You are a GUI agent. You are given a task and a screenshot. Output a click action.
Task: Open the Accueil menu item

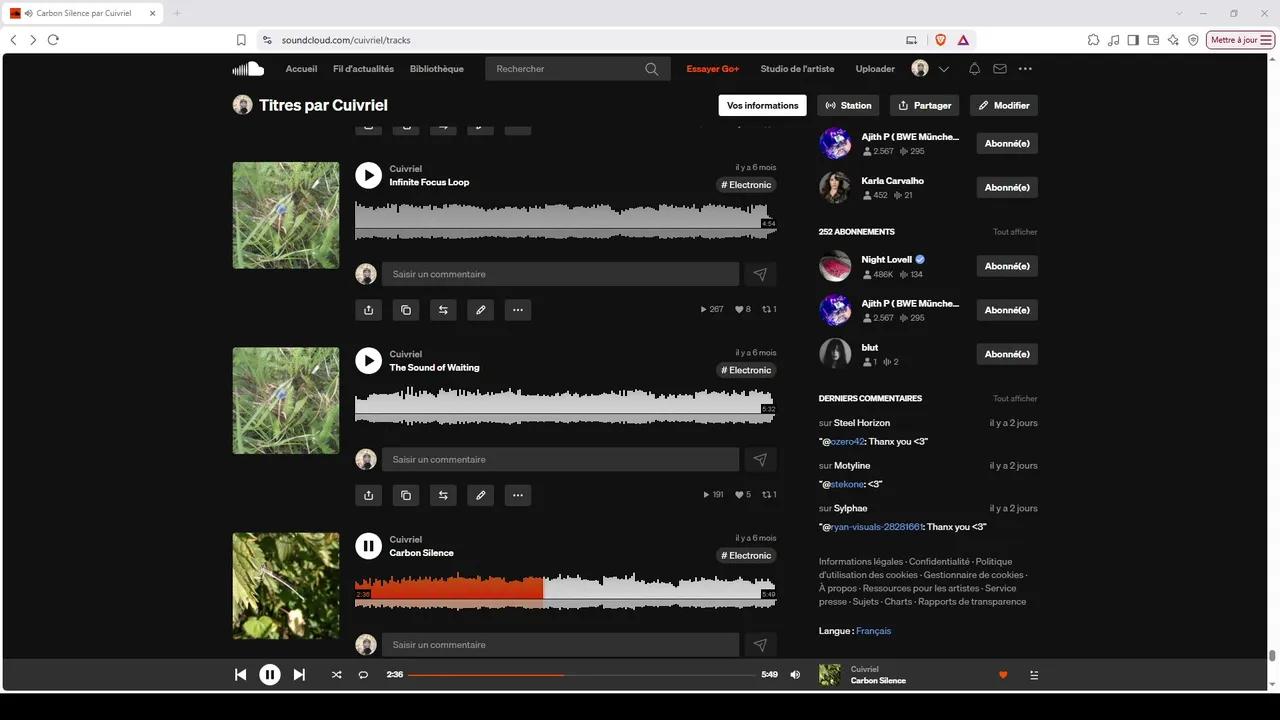[301, 69]
